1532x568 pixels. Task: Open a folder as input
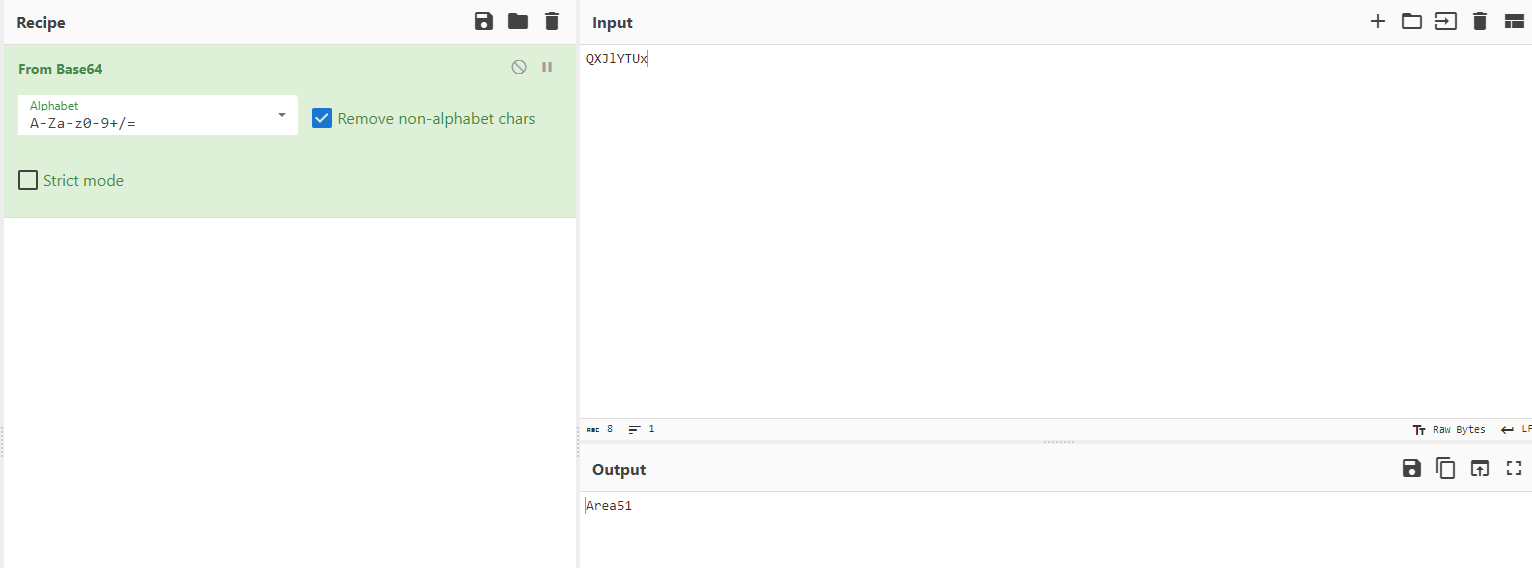1412,22
